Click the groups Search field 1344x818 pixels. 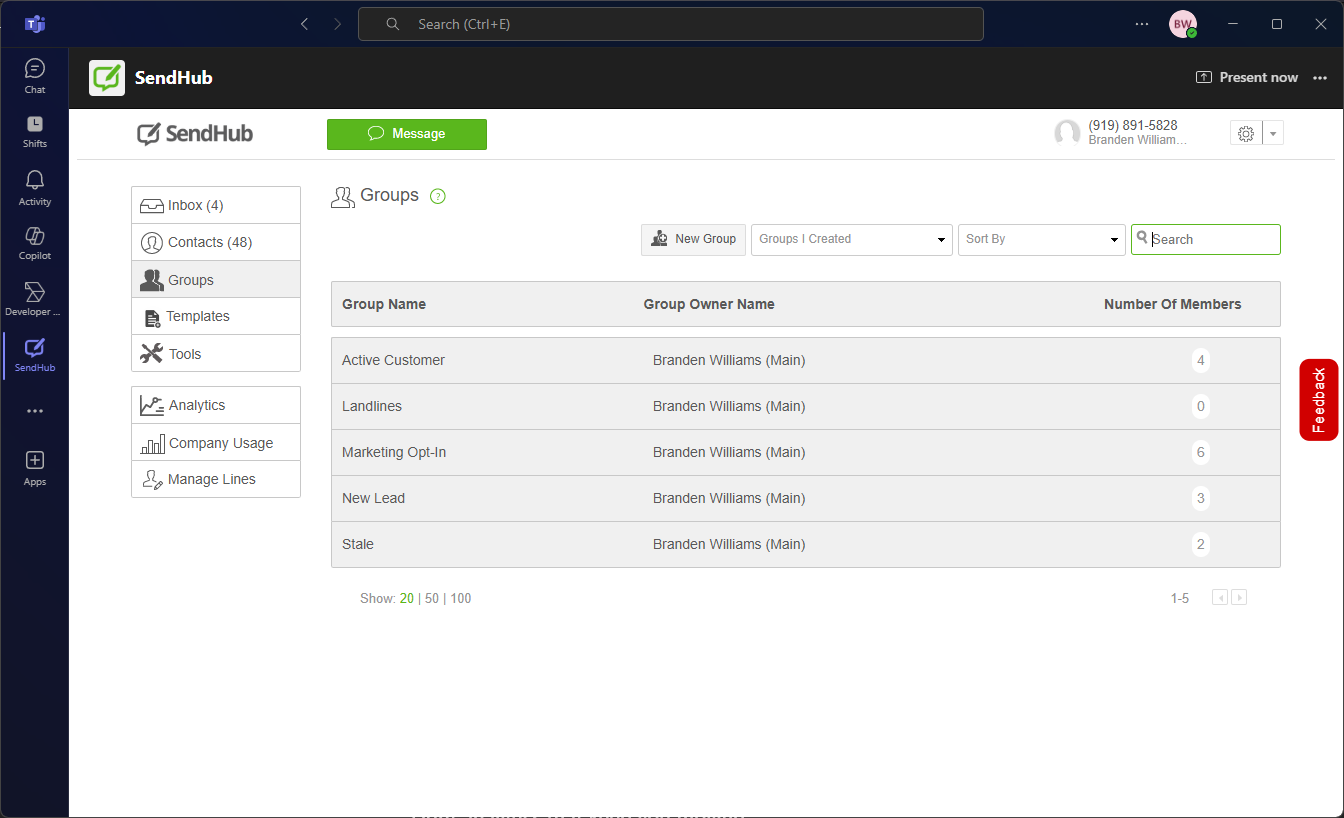click(x=1212, y=240)
